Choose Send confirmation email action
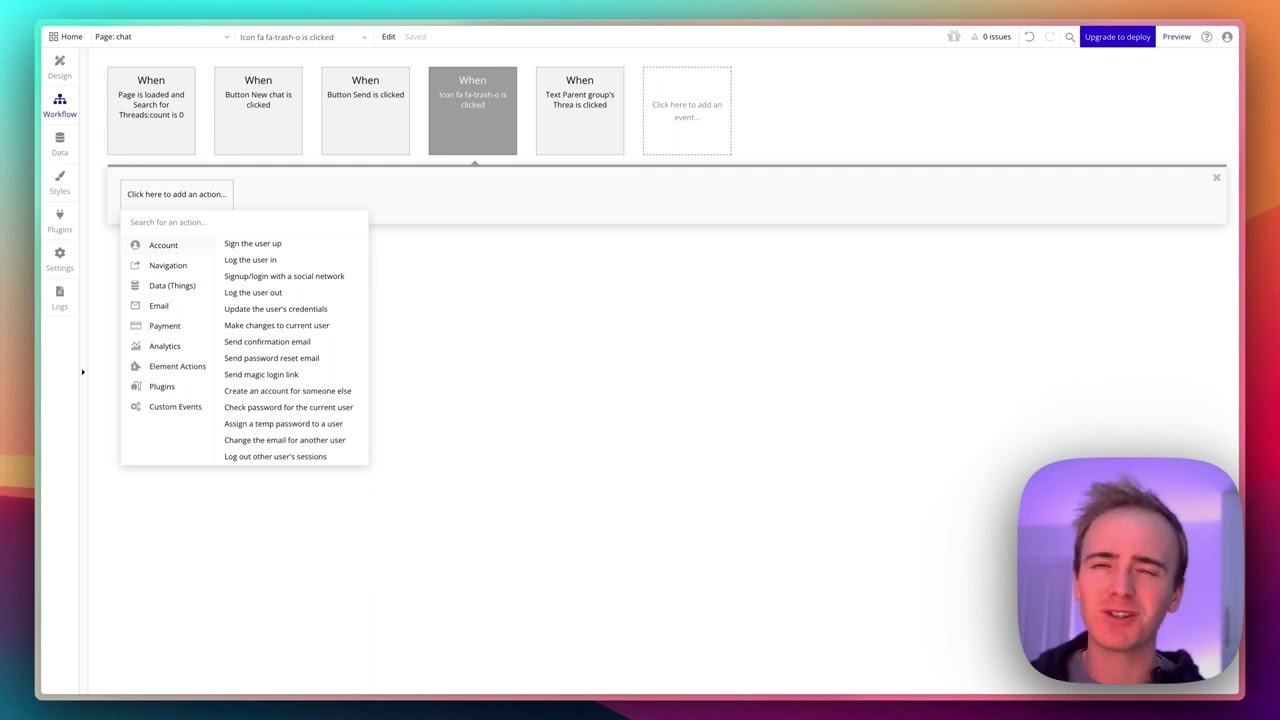The image size is (1280, 720). pyautogui.click(x=267, y=342)
